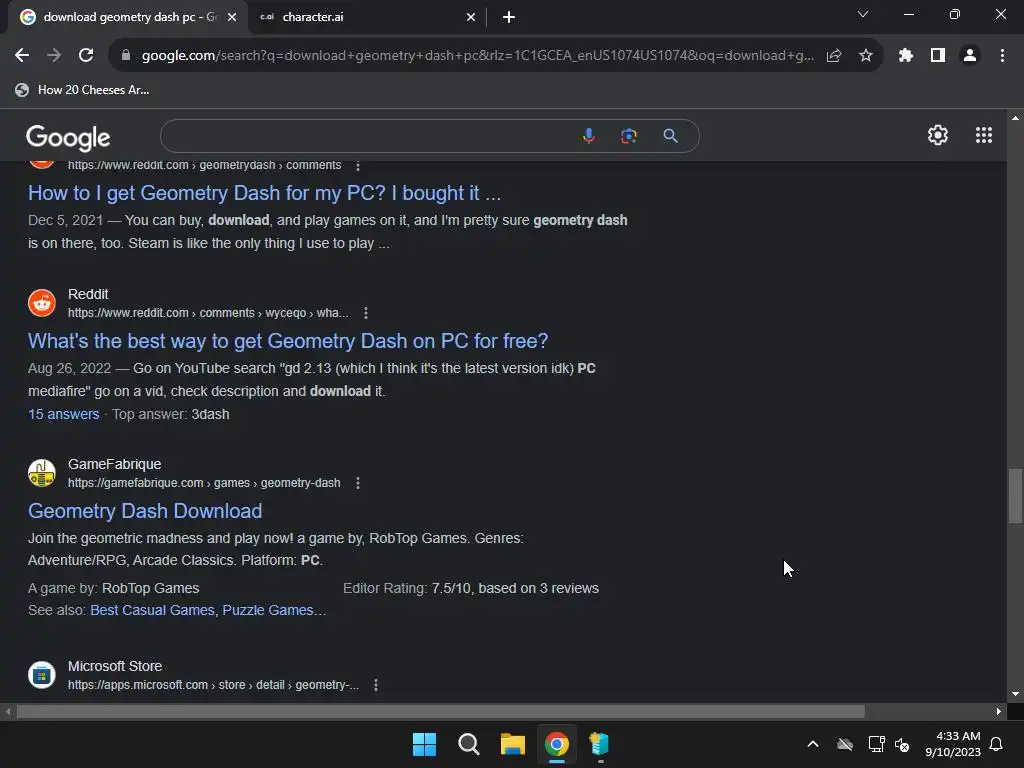This screenshot has height=768, width=1024.
Task: Select the download geometry dash pc tab
Action: point(127,17)
